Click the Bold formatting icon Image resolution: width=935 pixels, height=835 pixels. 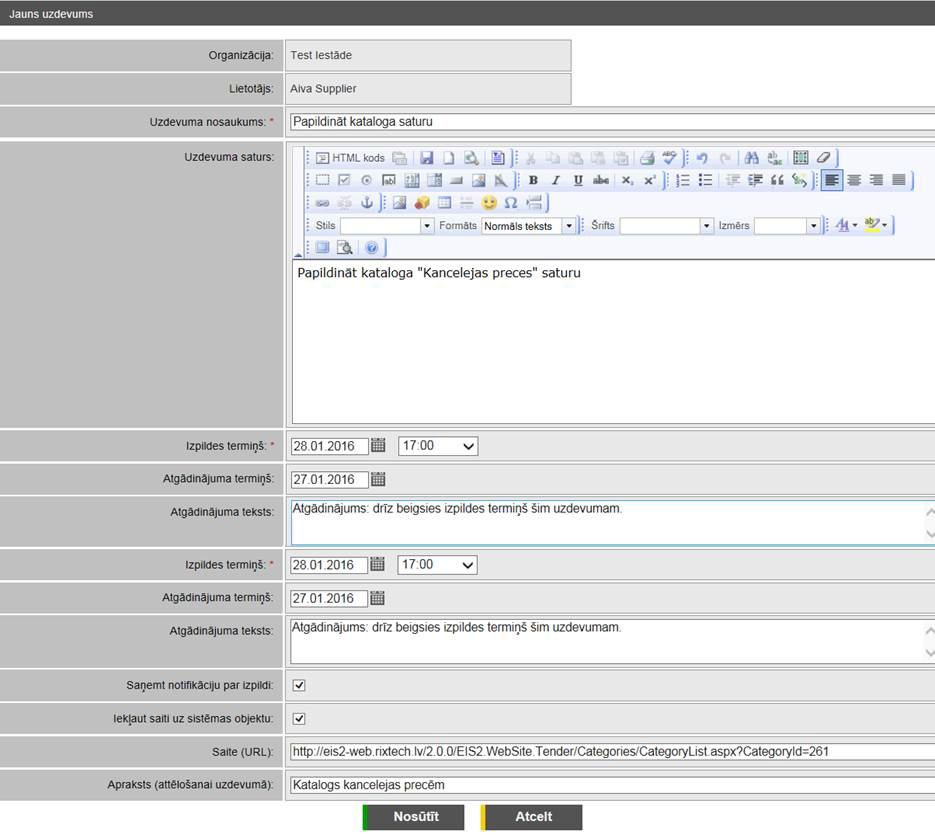point(533,180)
